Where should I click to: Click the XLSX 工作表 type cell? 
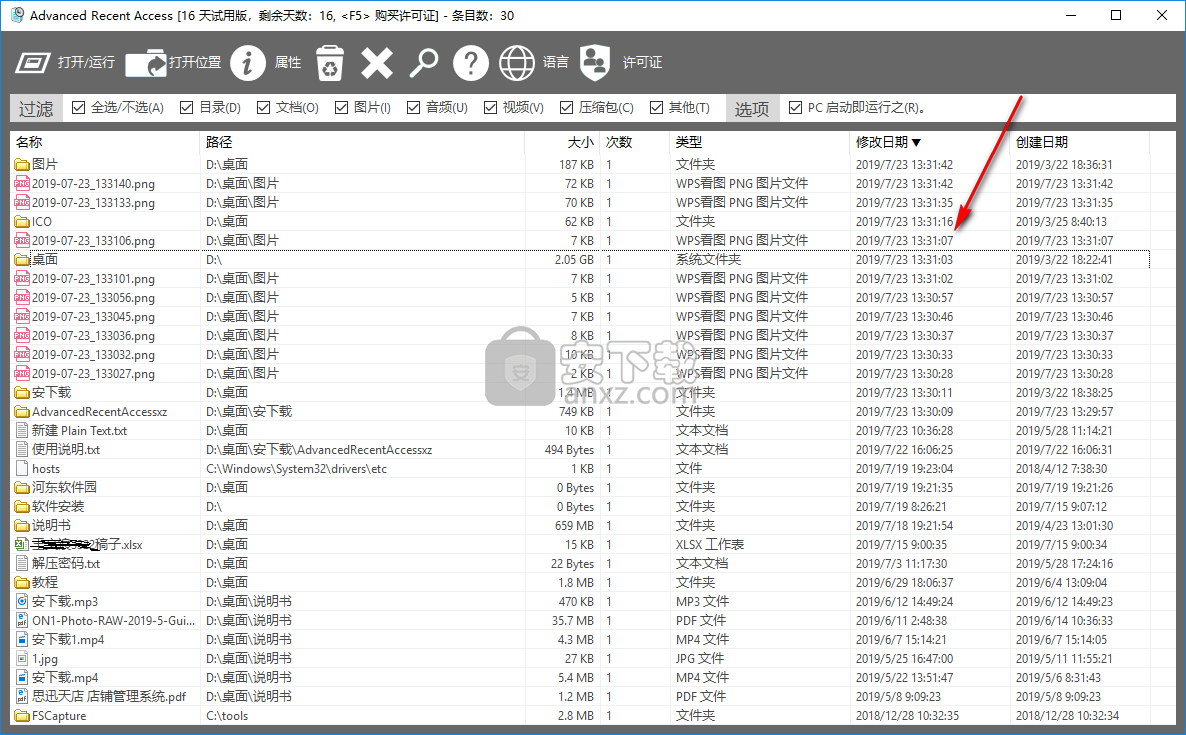[x=710, y=544]
